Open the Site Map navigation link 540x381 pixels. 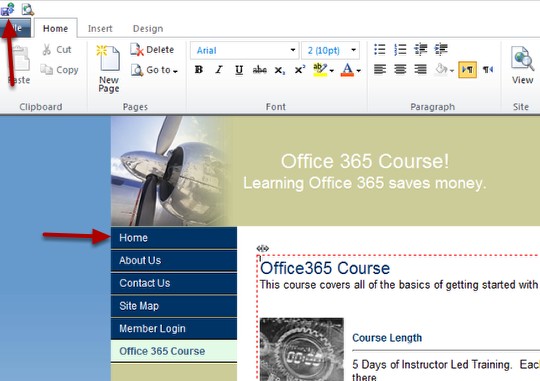coord(174,306)
